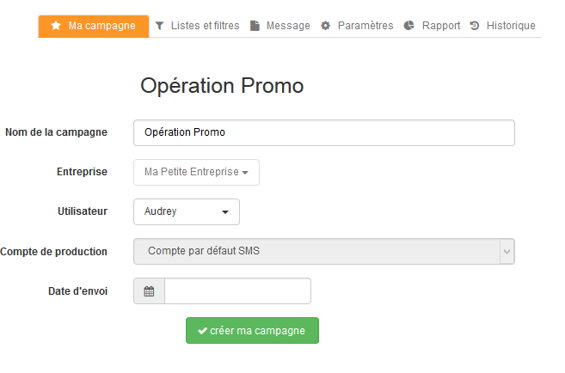This screenshot has height=373, width=565.
Task: Click the checkmark icon in créer ma campagne
Action: point(203,331)
